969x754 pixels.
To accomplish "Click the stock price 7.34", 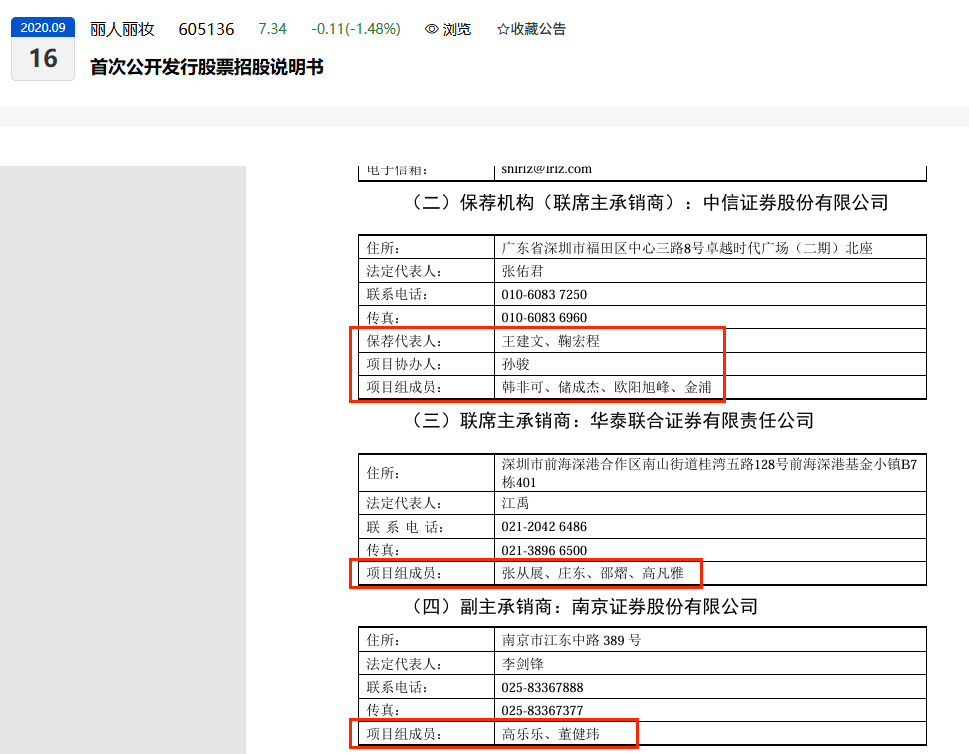I will (273, 29).
